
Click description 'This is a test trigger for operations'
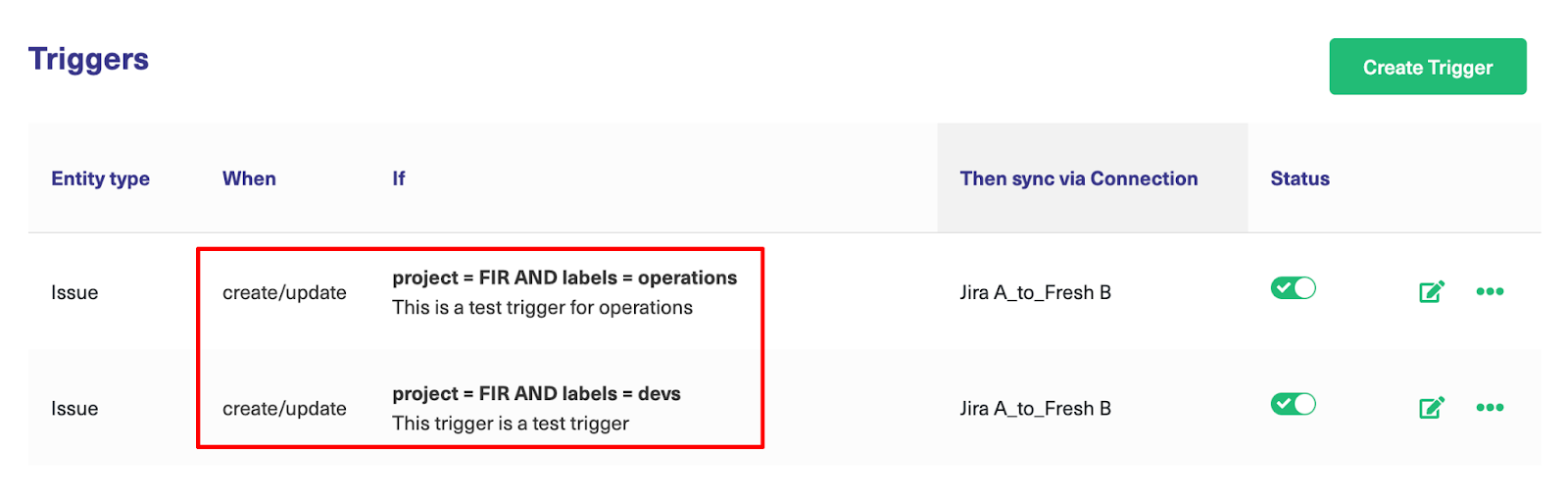tap(542, 308)
